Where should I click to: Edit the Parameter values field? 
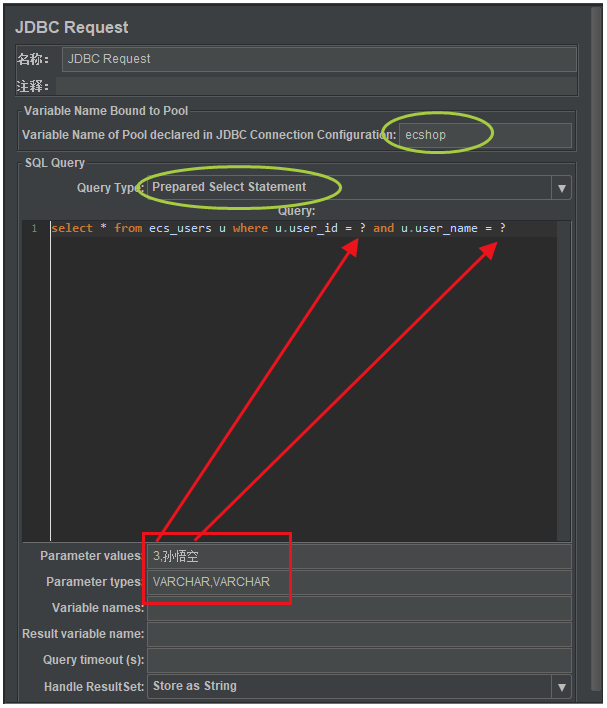tap(359, 556)
